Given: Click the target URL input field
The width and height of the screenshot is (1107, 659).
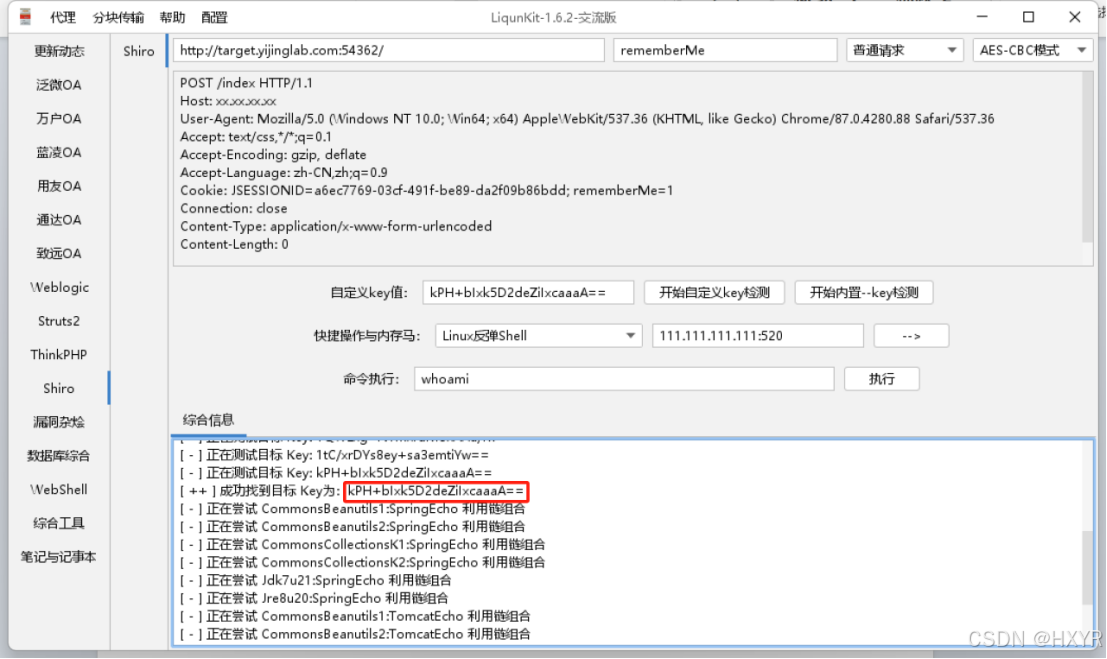Looking at the screenshot, I should coord(388,50).
